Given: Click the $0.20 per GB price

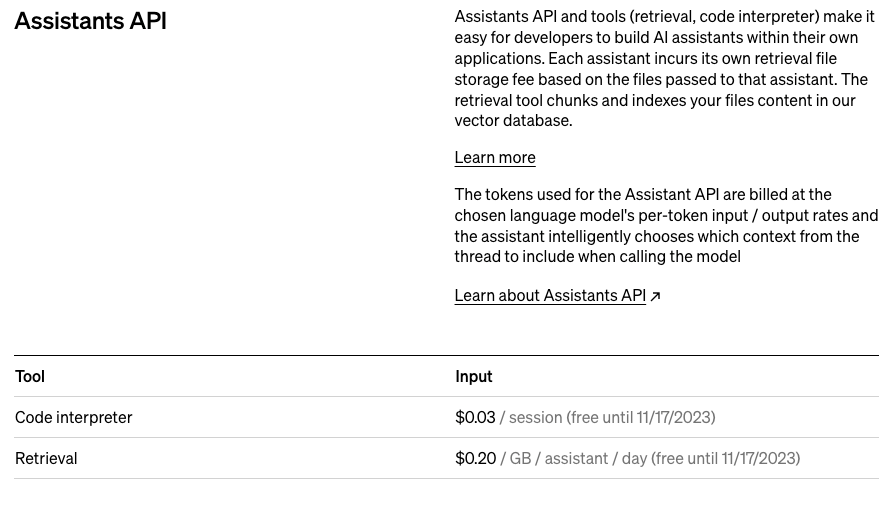Looking at the screenshot, I should [x=476, y=459].
